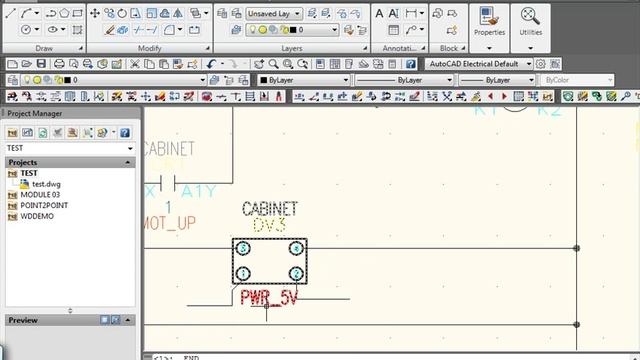The height and width of the screenshot is (360, 640).
Task: Insert a Table from Annotation panel
Action: coord(393,29)
